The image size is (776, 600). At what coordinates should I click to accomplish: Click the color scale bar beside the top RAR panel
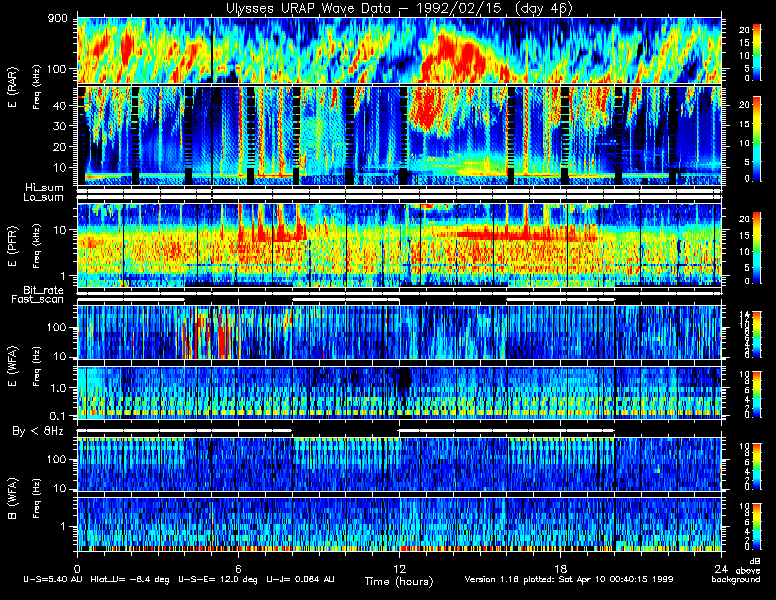(x=757, y=51)
